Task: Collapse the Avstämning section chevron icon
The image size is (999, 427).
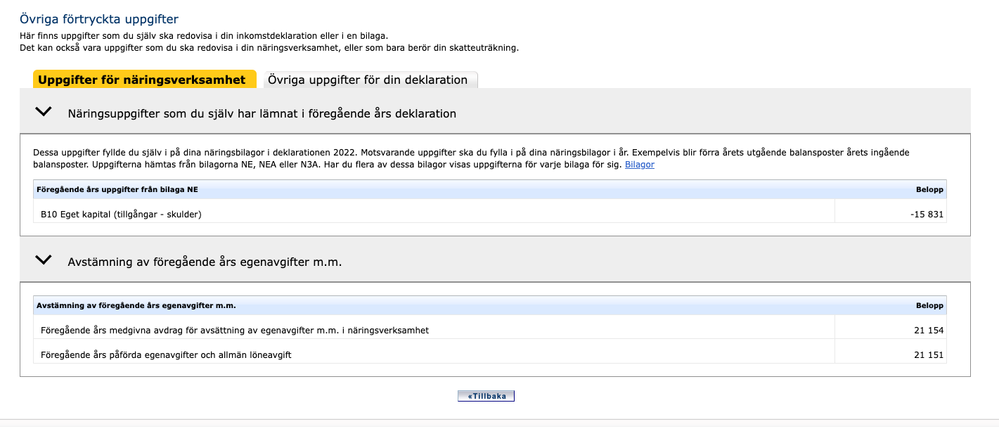Action: pos(43,260)
